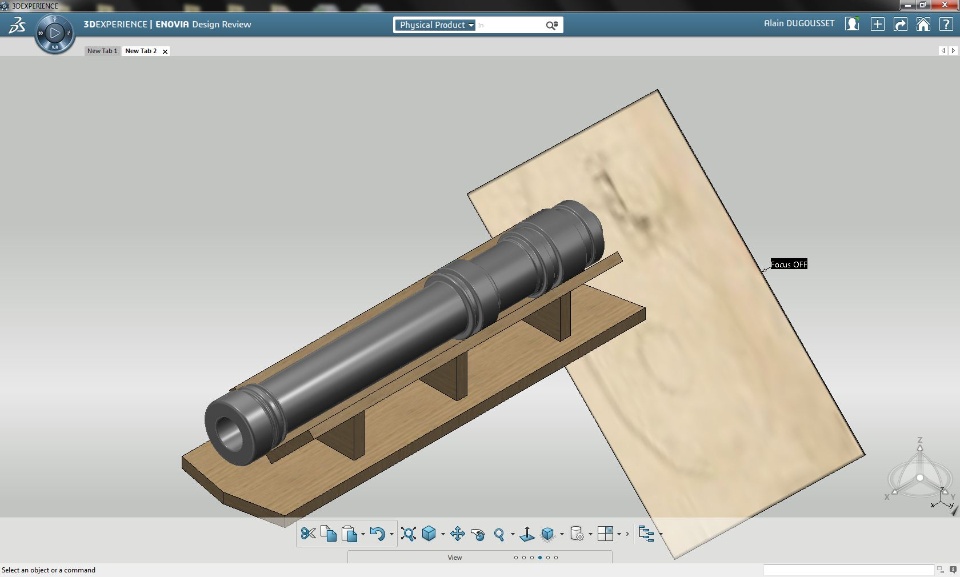
Task: Click the status bar command input field
Action: pos(848,570)
